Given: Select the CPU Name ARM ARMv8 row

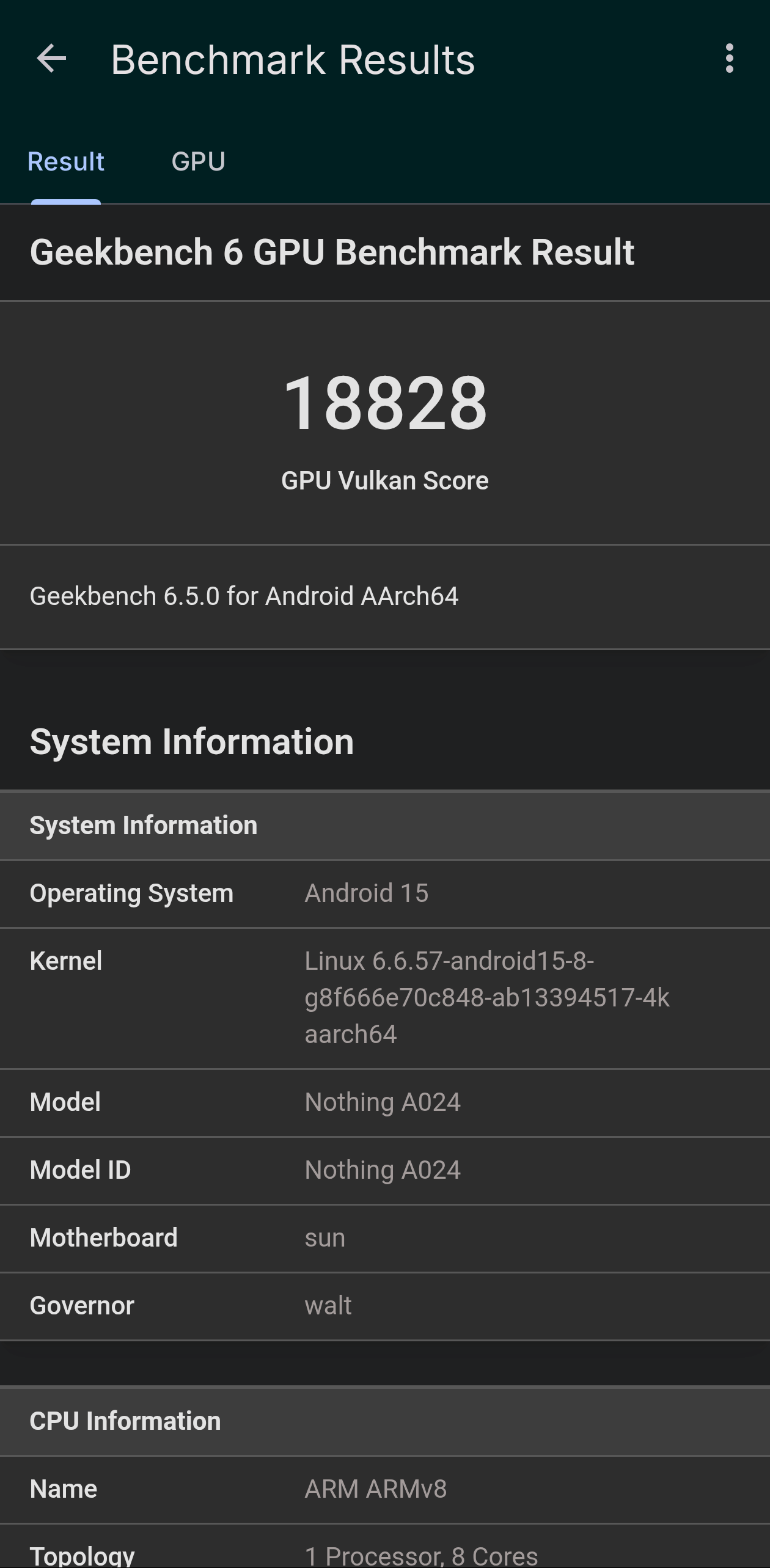Looking at the screenshot, I should click(x=385, y=1489).
